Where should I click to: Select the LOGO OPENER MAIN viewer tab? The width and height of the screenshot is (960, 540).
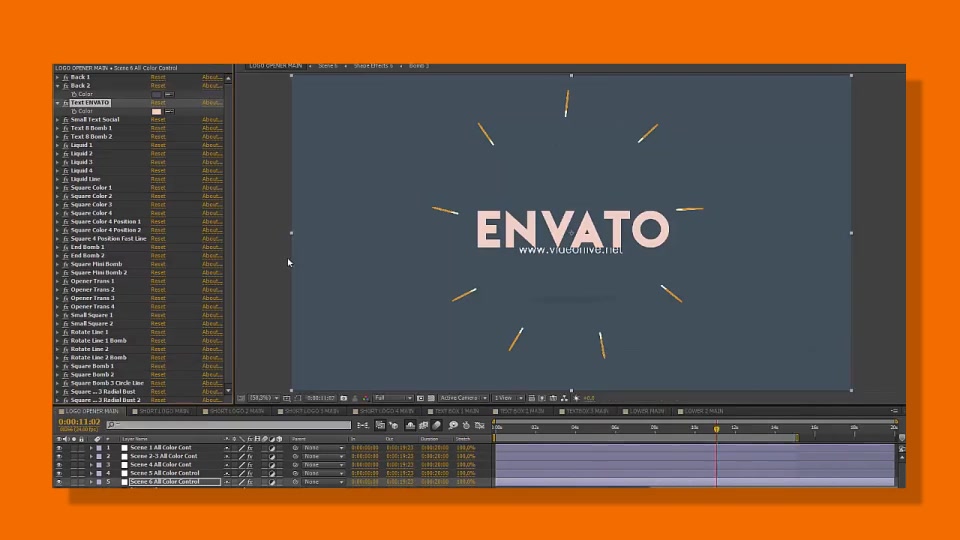276,66
